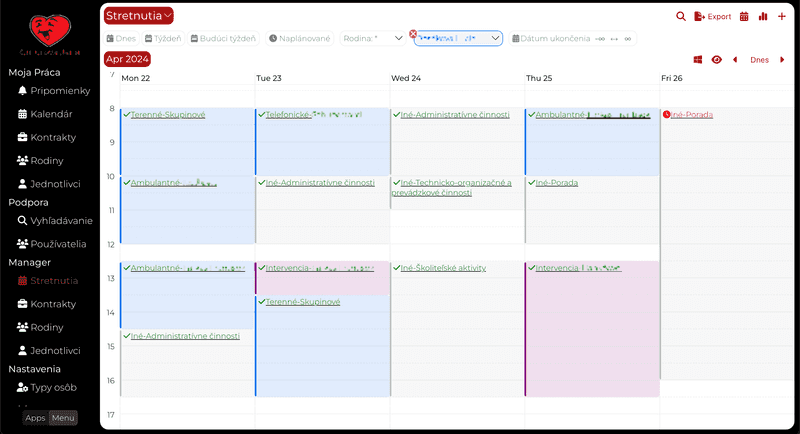
Task: Expand the selected filter combo box chevron
Action: pos(495,38)
